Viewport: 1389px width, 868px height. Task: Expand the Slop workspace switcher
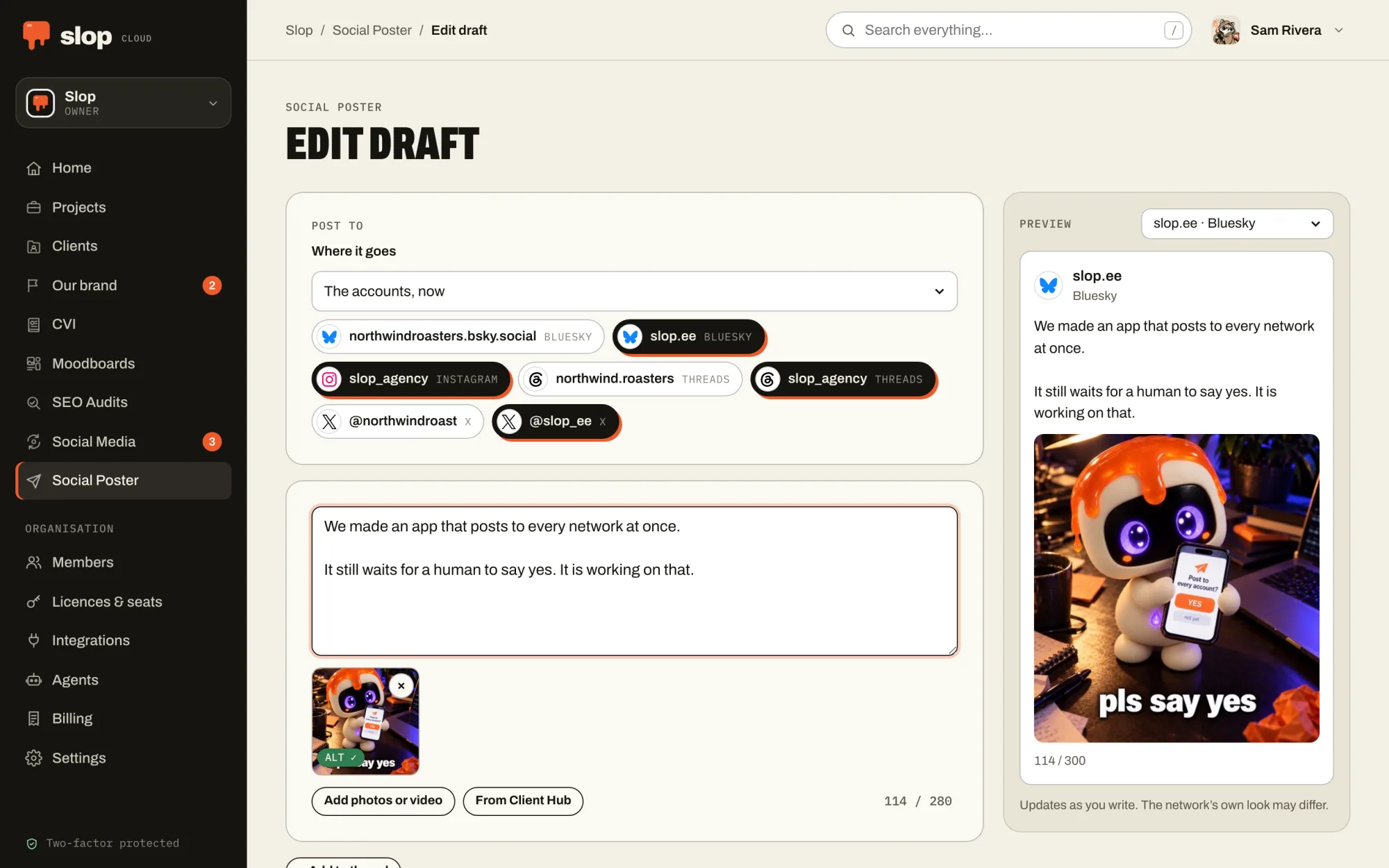click(x=123, y=103)
